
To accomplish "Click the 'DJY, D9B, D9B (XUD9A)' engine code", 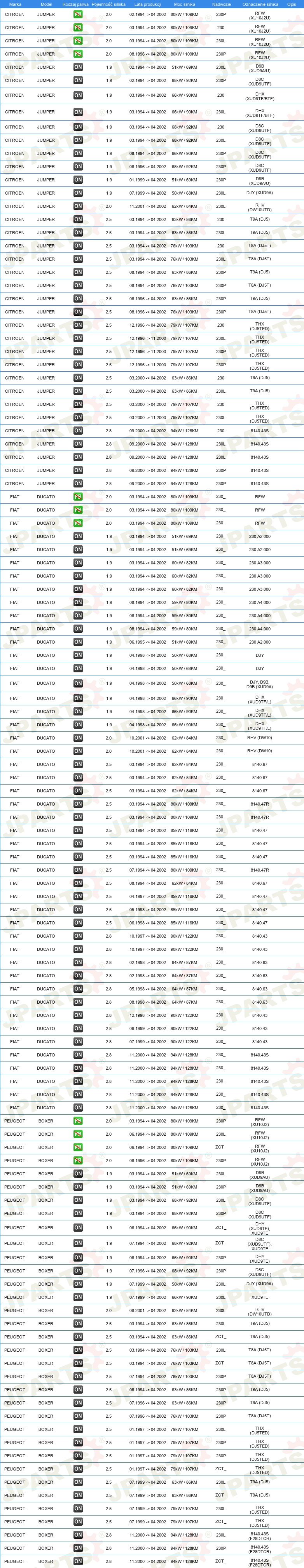I will click(x=260, y=684).
